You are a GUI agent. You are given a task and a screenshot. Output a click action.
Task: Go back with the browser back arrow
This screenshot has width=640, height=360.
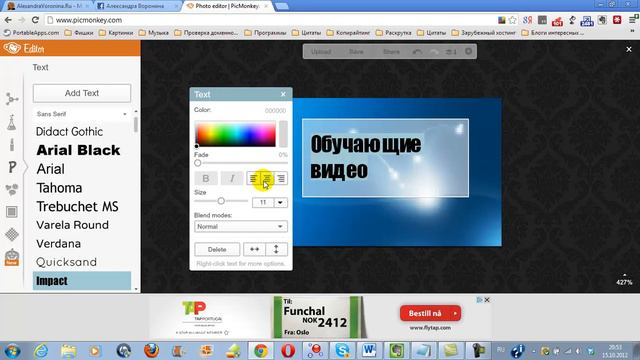click(8, 20)
